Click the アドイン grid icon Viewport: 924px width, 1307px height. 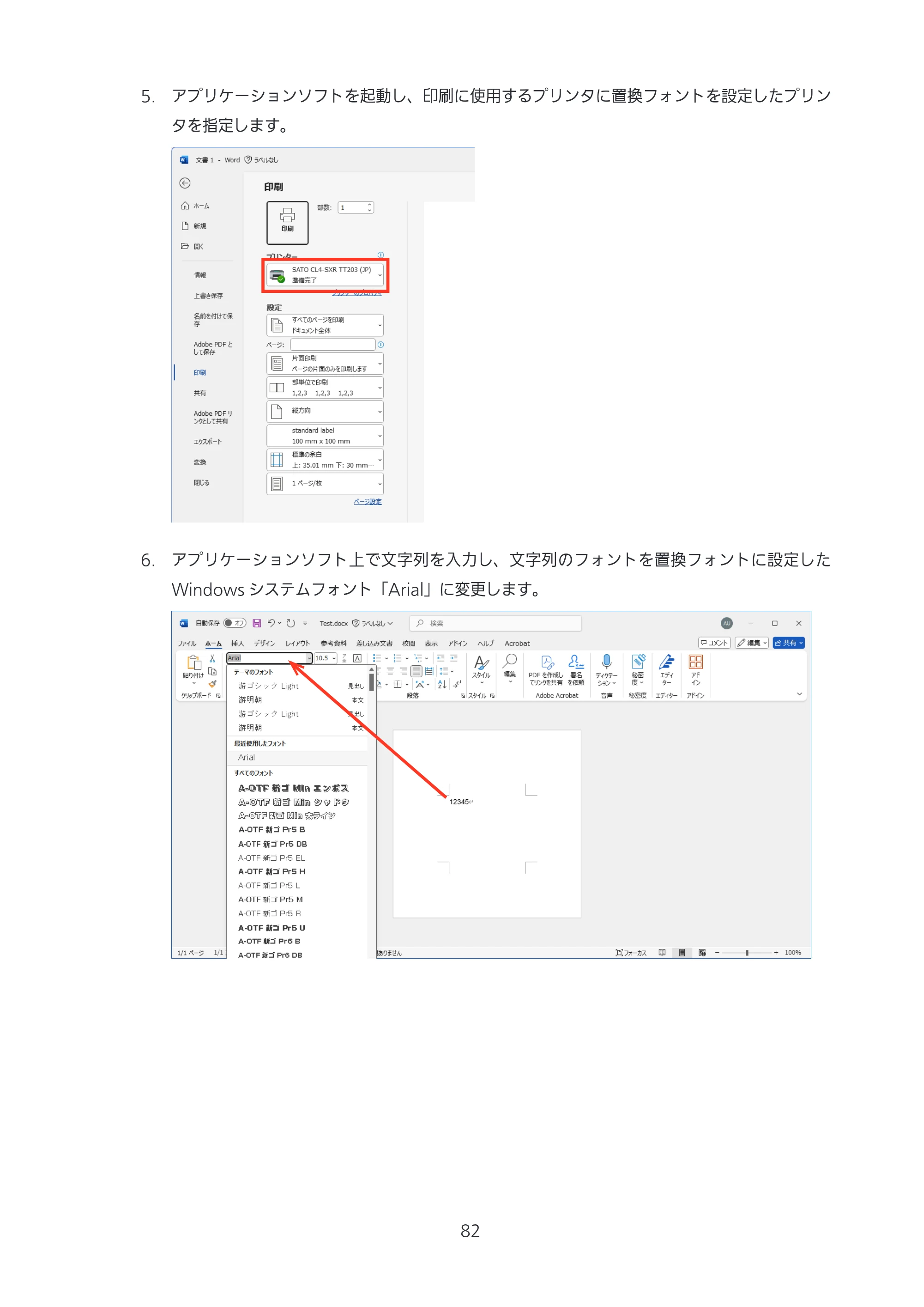pyautogui.click(x=695, y=662)
